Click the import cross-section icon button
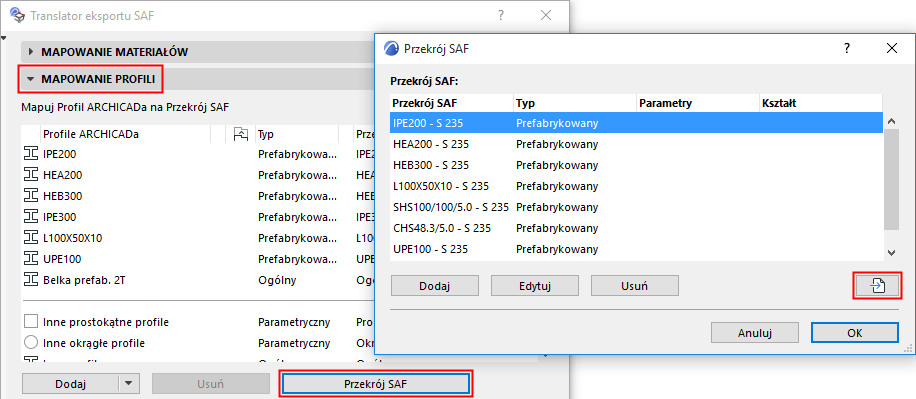 point(877,286)
